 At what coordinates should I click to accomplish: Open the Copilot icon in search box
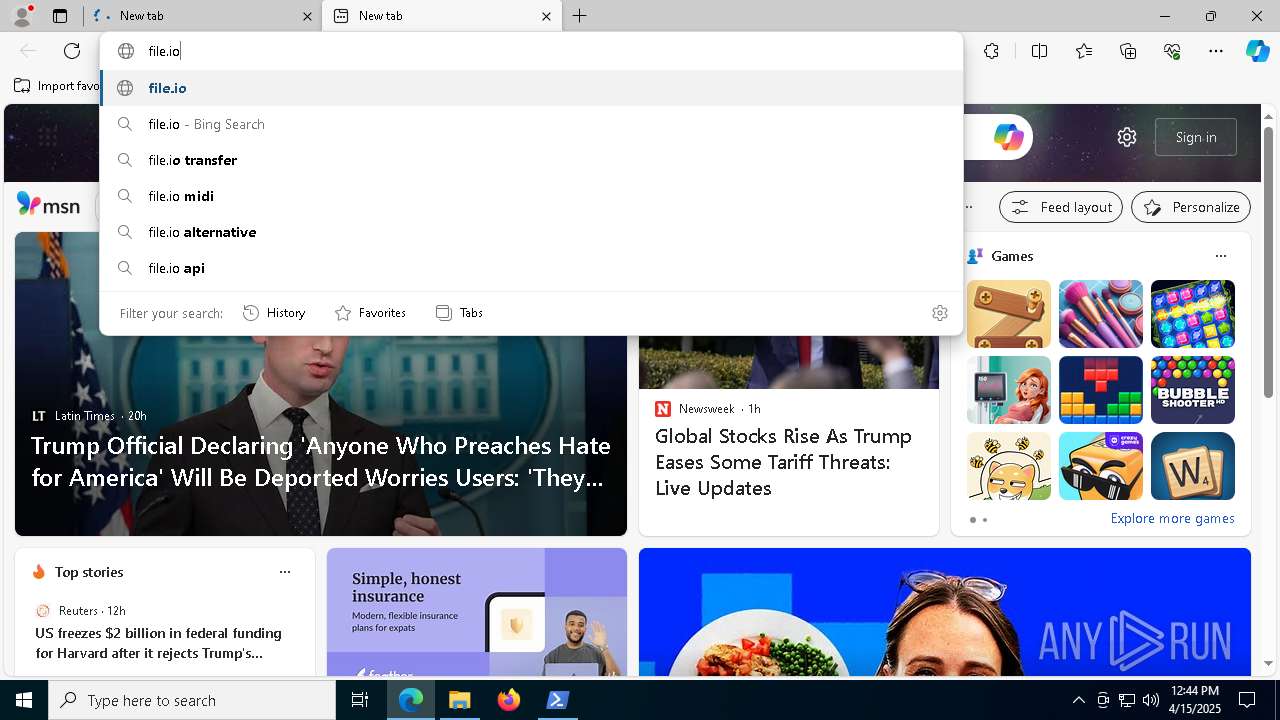click(1008, 137)
